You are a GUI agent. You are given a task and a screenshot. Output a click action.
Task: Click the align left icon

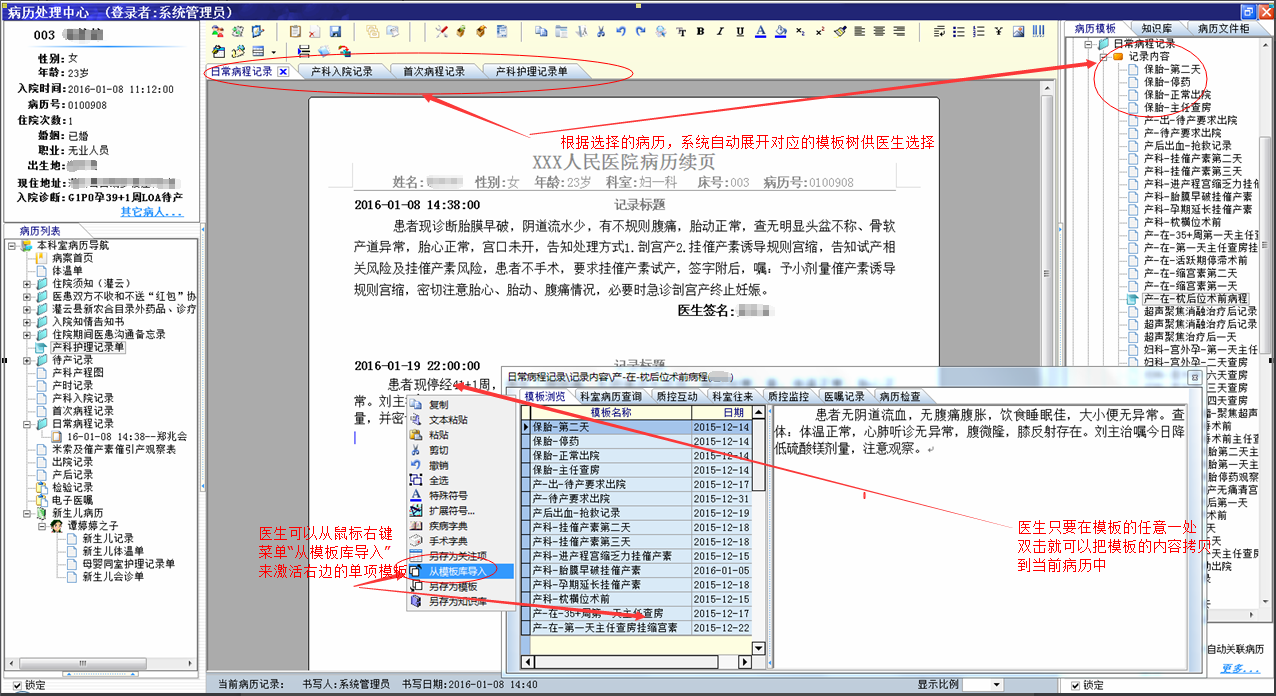[x=859, y=31]
